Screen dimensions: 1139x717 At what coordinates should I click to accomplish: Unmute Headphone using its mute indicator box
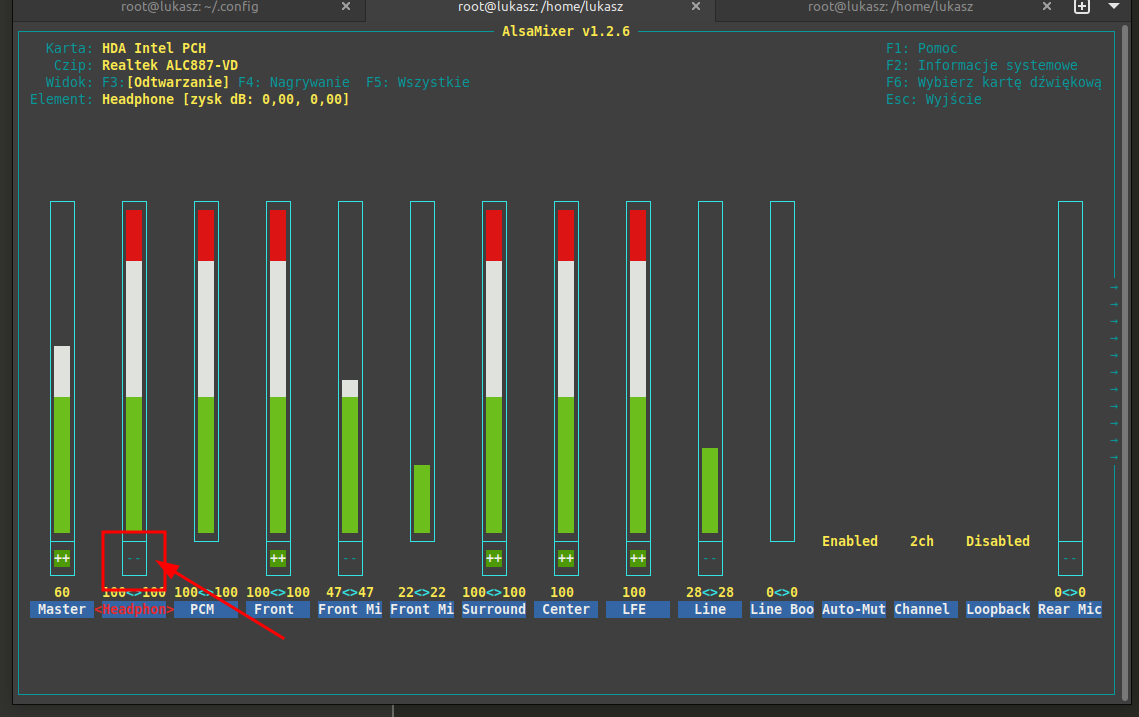pos(134,558)
